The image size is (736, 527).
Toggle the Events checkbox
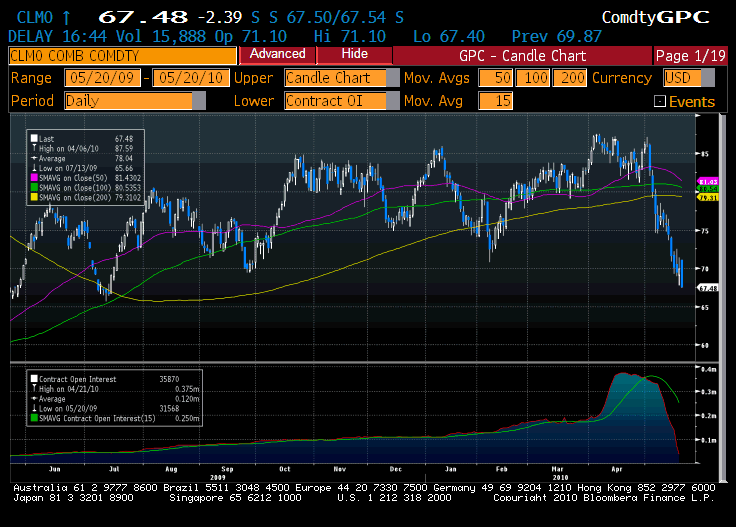click(659, 101)
